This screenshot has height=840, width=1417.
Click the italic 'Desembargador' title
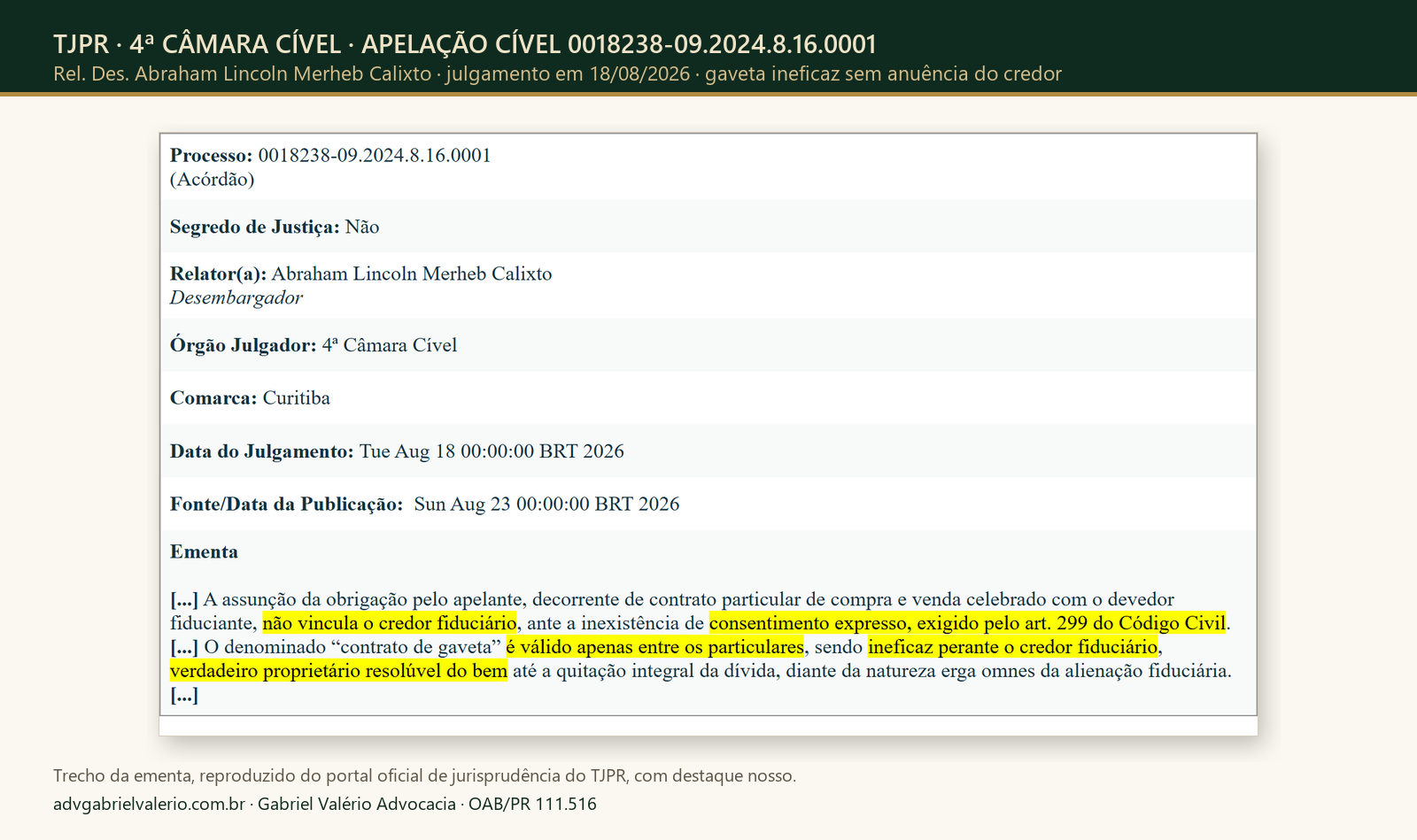pos(236,297)
